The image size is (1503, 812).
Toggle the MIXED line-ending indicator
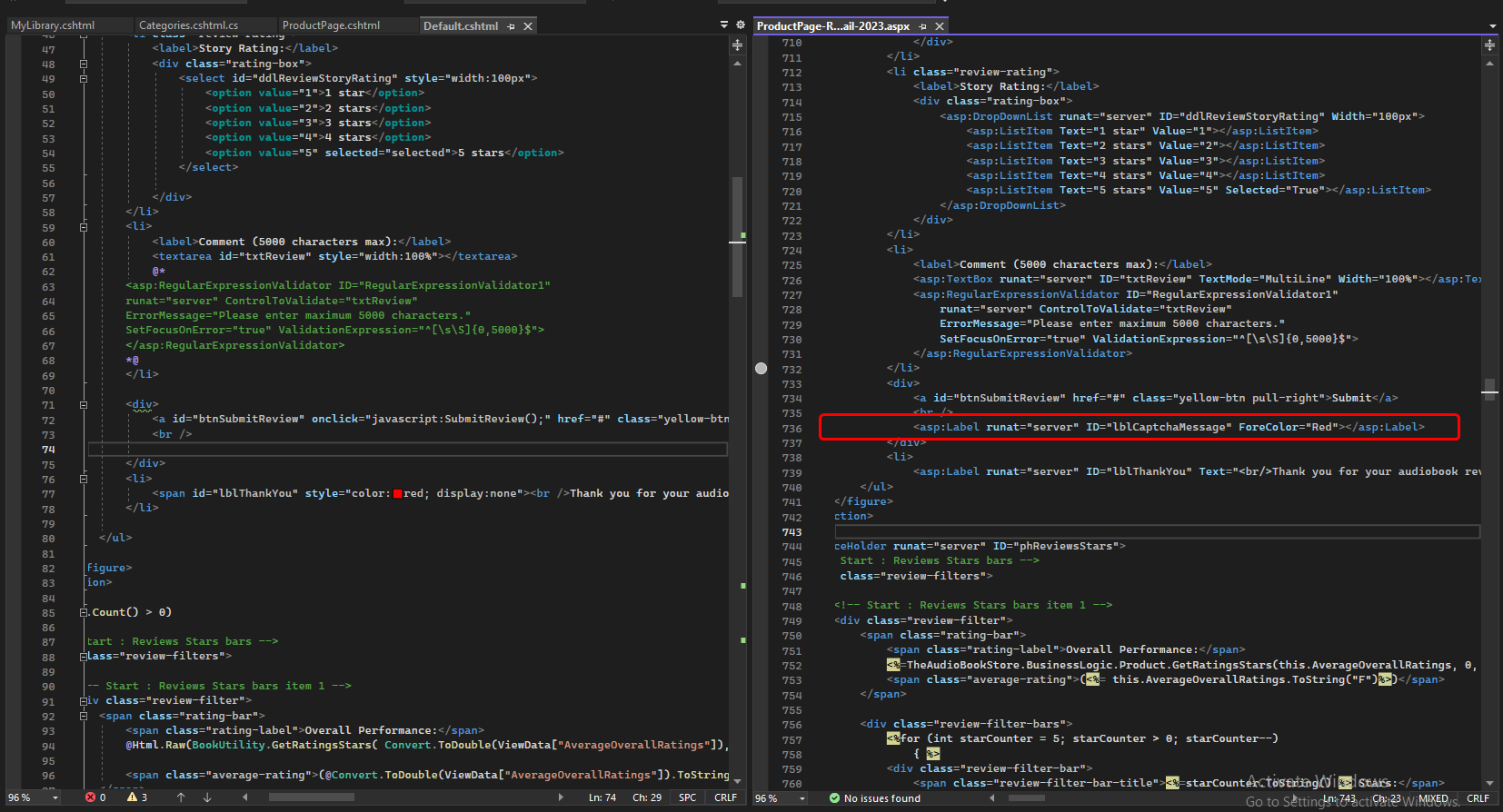coord(1434,798)
